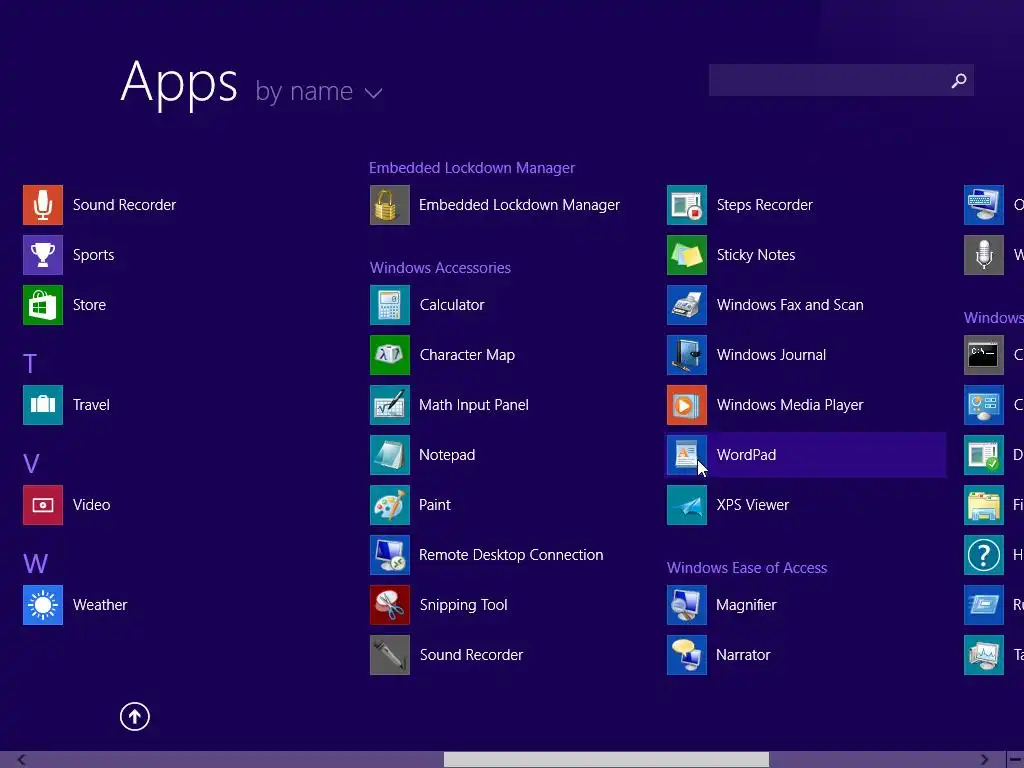
Task: Click the WordPad icon
Action: (687, 455)
